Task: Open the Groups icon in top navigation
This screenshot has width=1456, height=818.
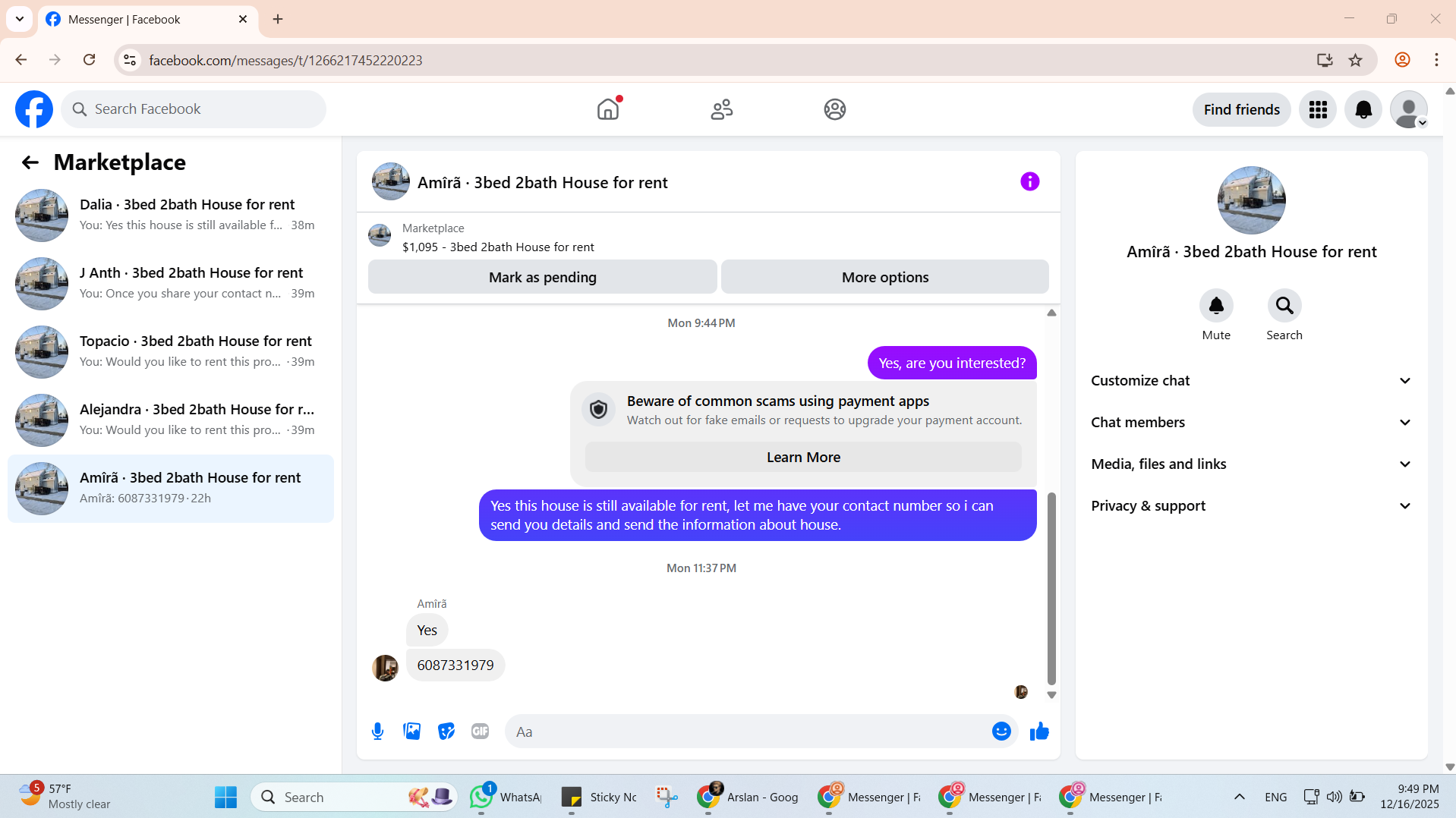Action: point(835,109)
